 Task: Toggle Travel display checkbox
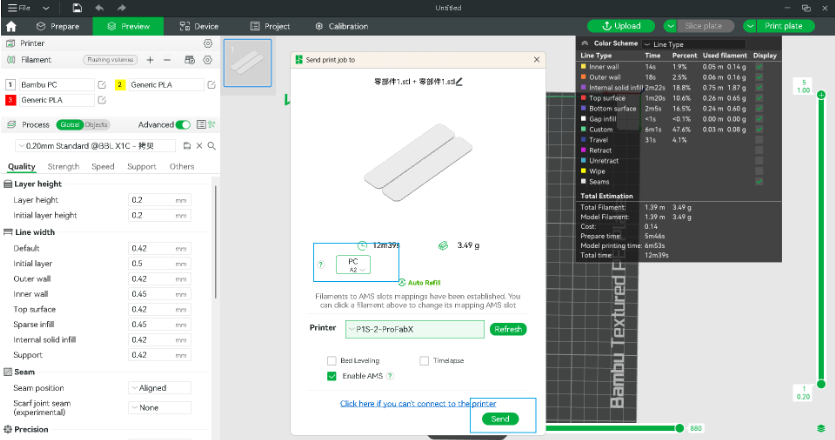759,140
